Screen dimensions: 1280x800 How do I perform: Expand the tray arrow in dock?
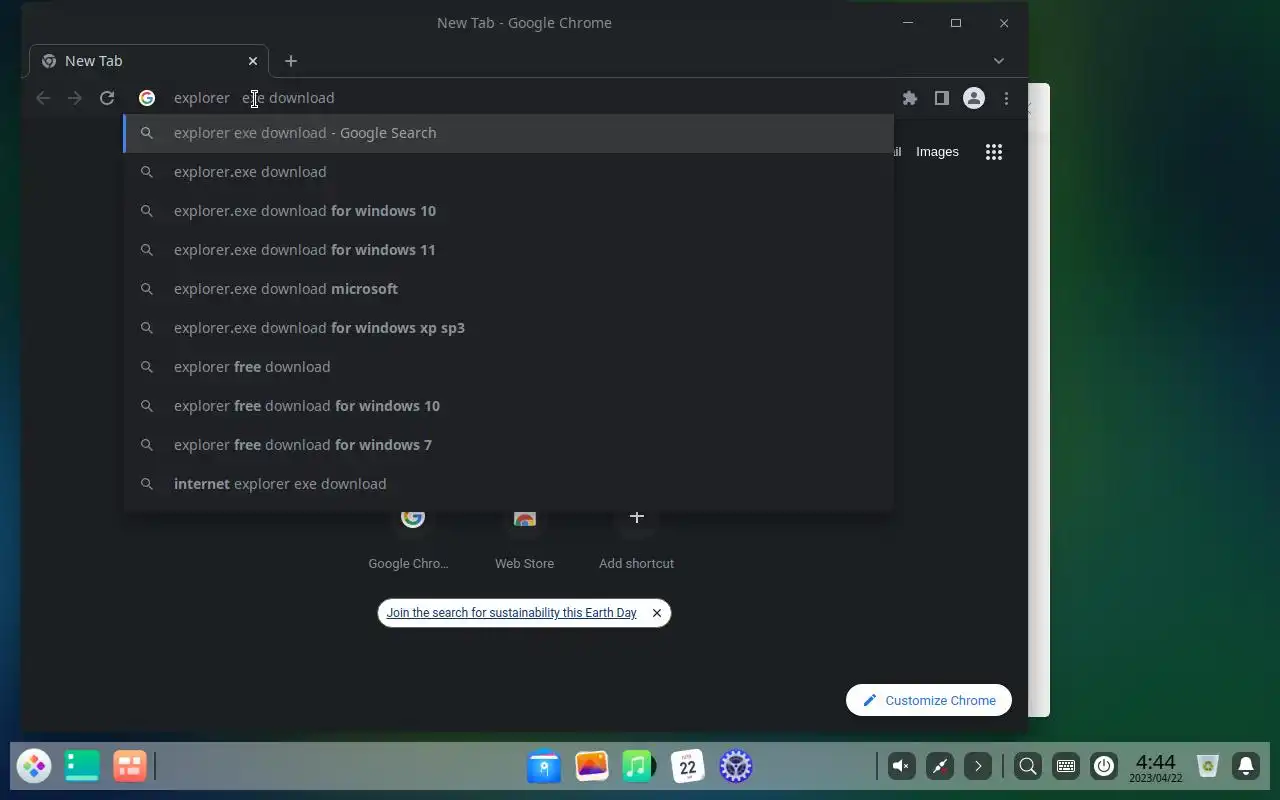[978, 767]
